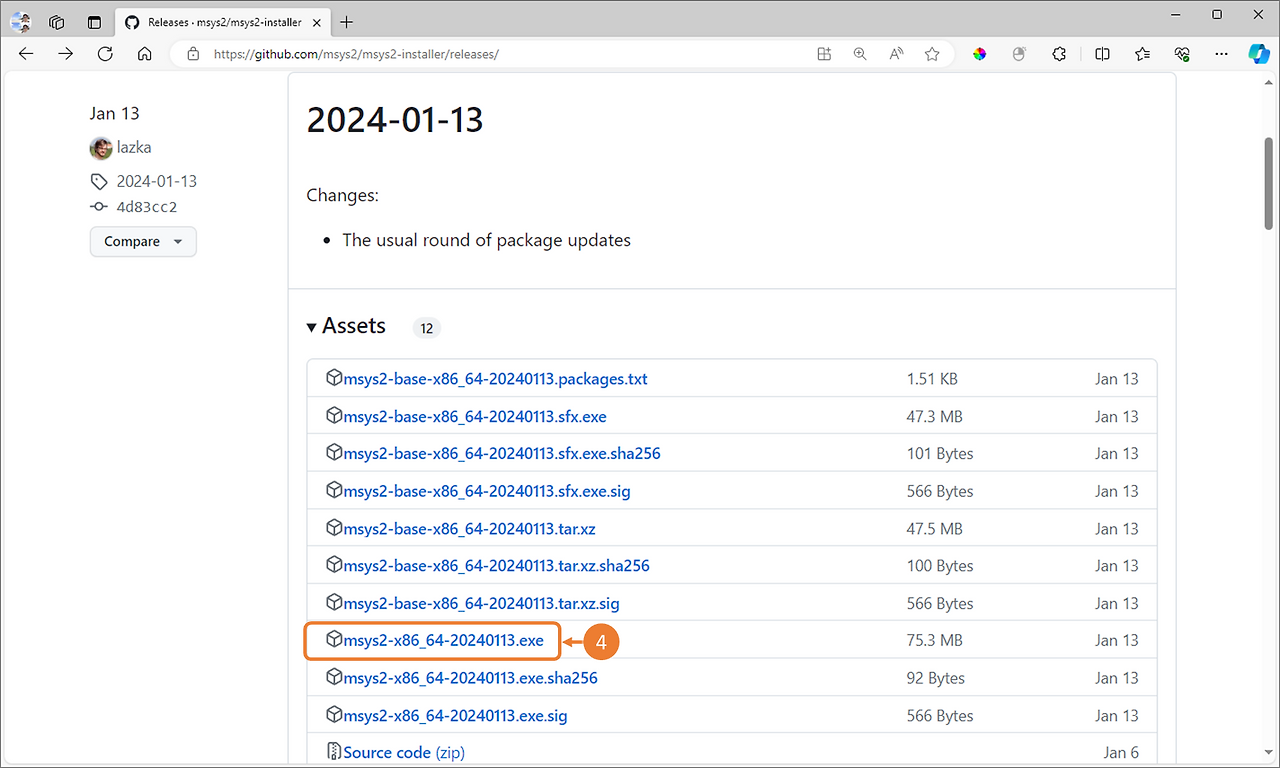Toggle the vertical tabs icon
1280x768 pixels.
tap(94, 22)
